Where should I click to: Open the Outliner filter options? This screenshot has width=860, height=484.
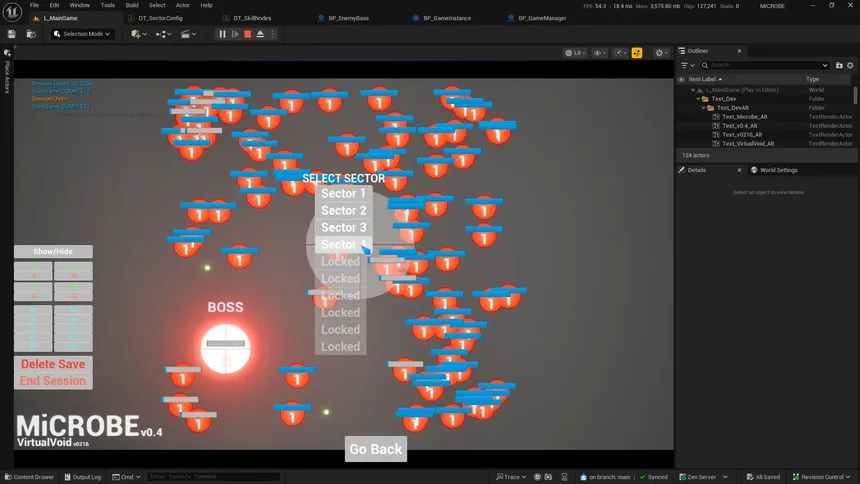(688, 65)
